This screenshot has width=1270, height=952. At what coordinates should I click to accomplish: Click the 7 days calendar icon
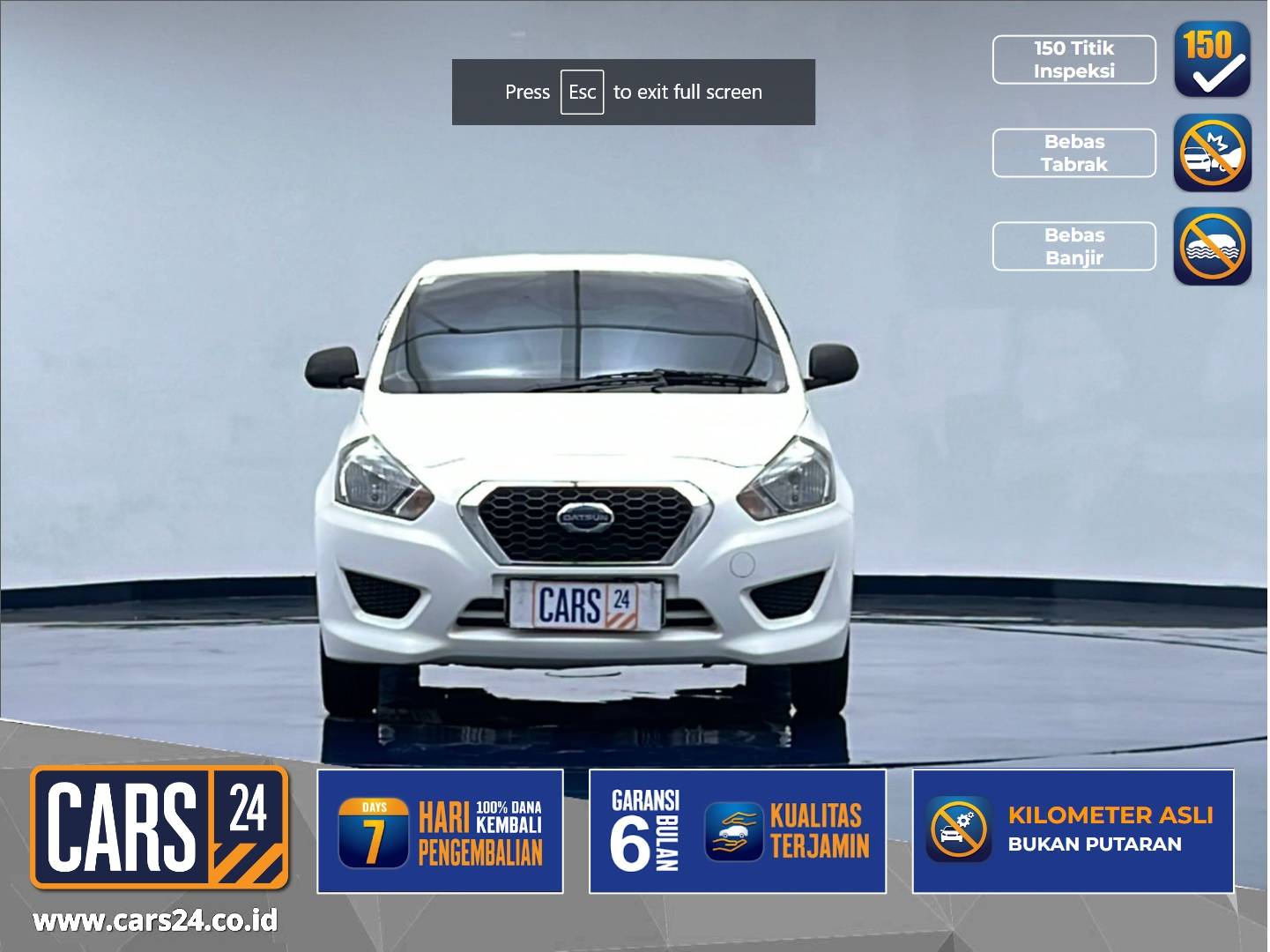374,833
